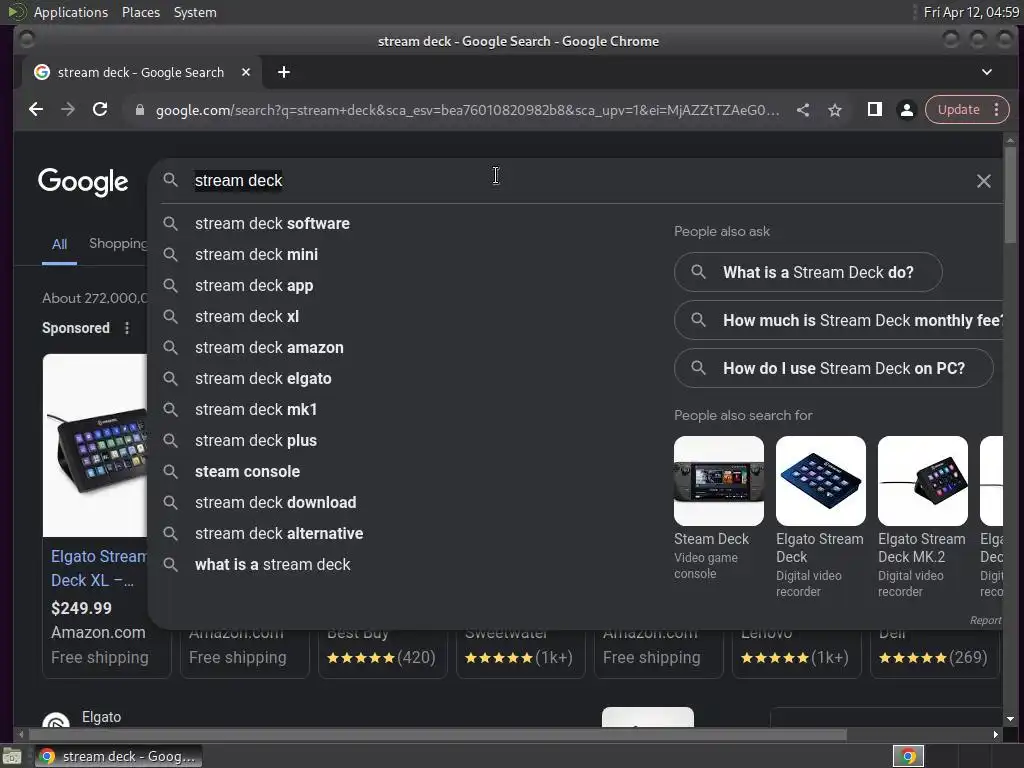
Task: Choose suggestion stream deck alternative
Action: click(x=279, y=534)
